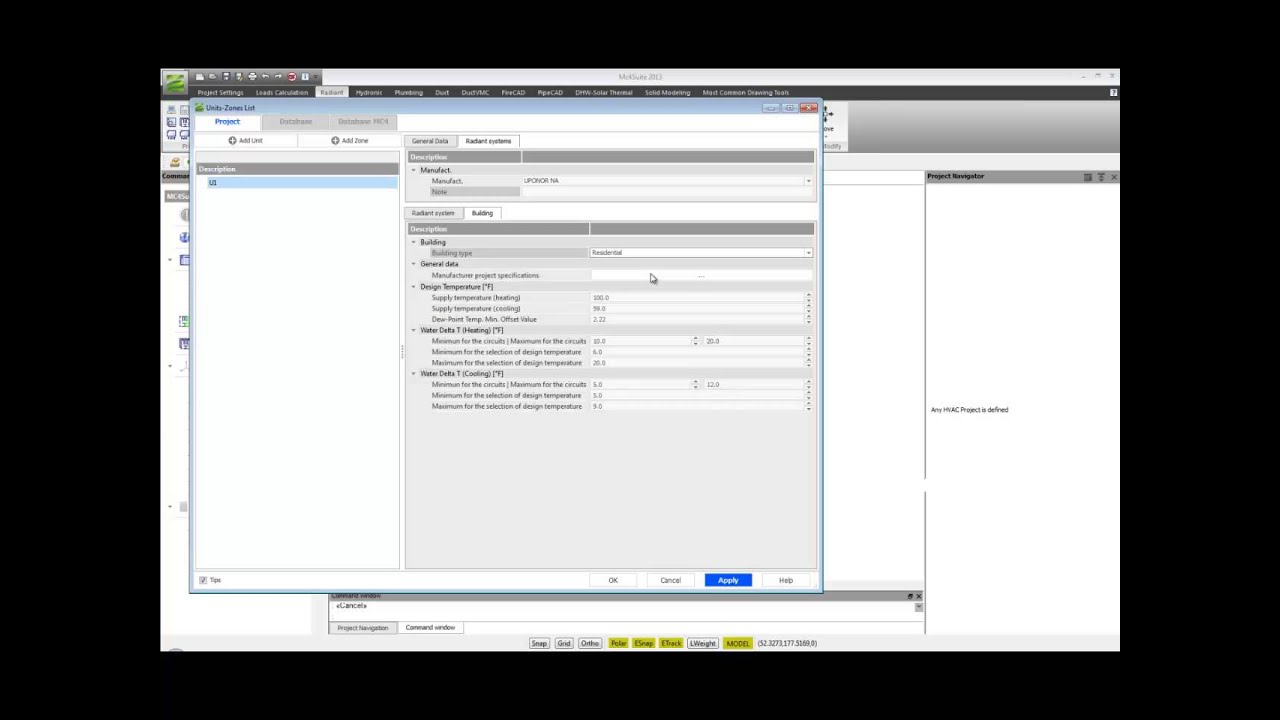Click the New file icon in quick access toolbar
Screen dimensions: 1280x720
click(200, 77)
